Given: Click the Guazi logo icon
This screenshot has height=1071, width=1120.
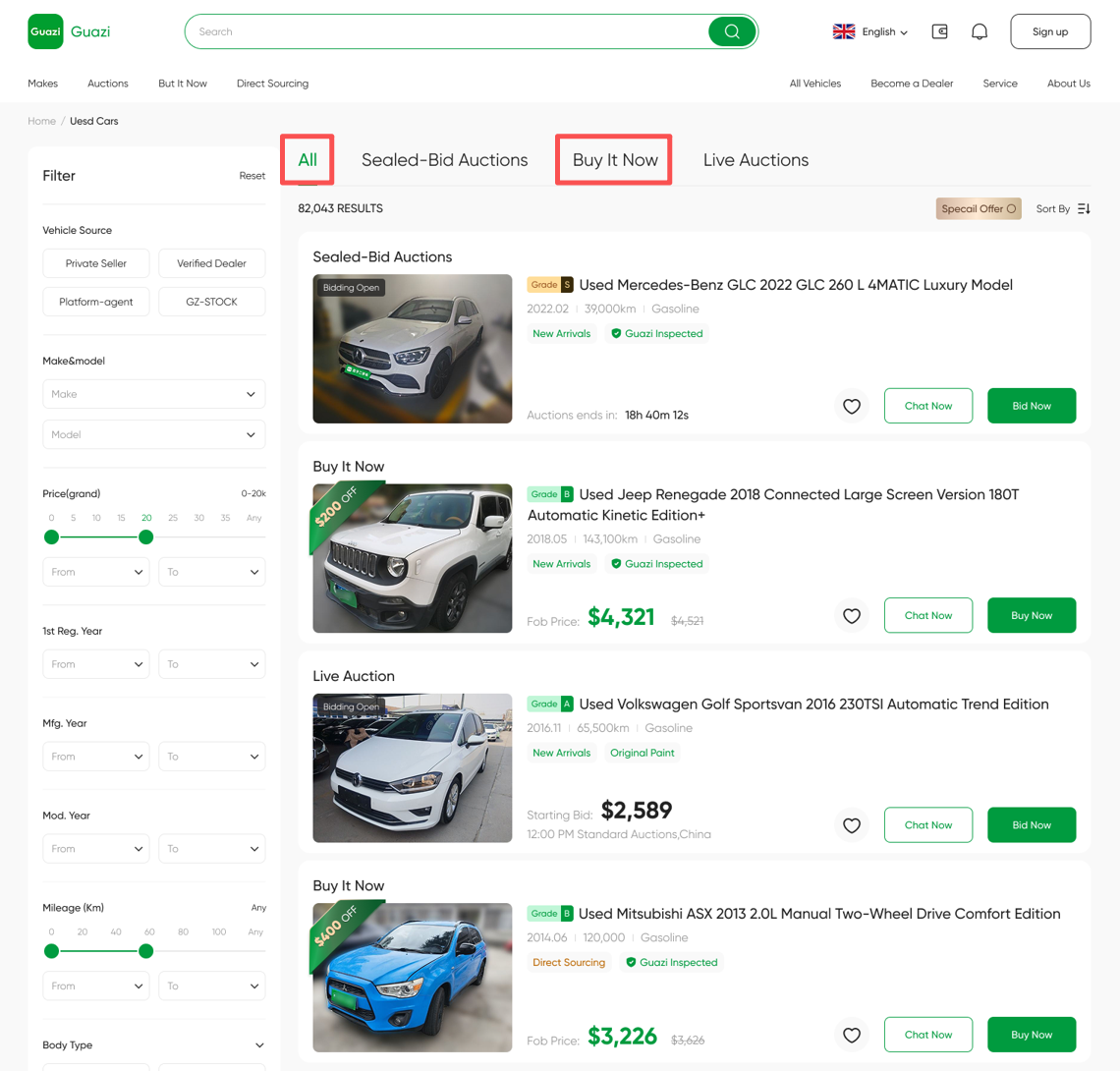Looking at the screenshot, I should tap(45, 31).
